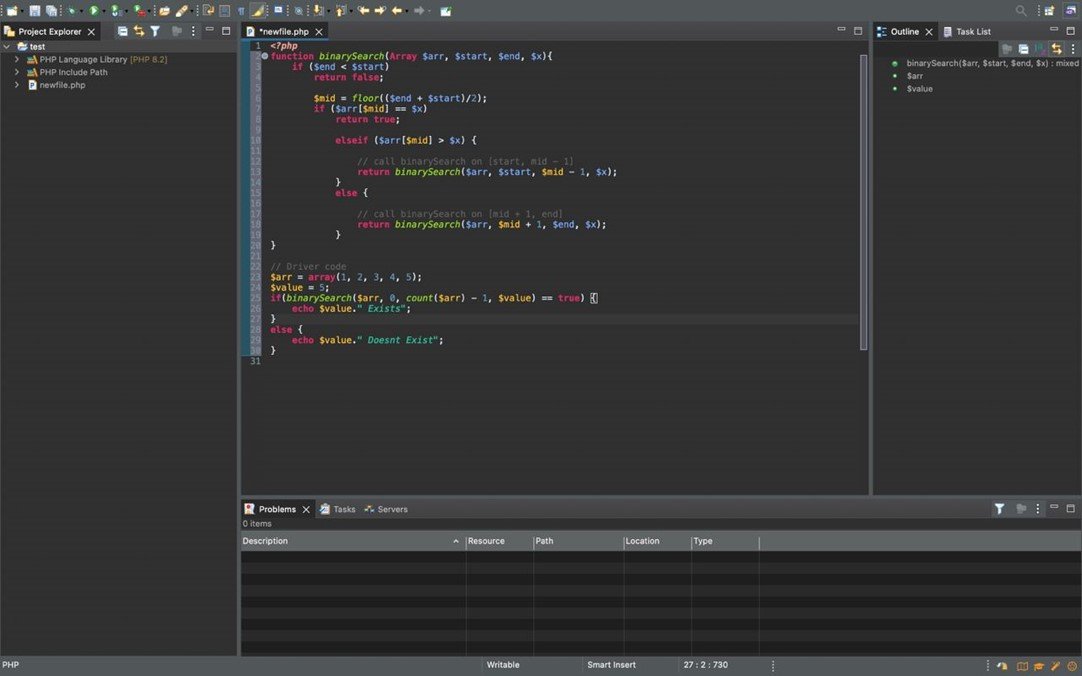1082x676 pixels.
Task: Start debugging with the bug icon
Action: pos(71,10)
